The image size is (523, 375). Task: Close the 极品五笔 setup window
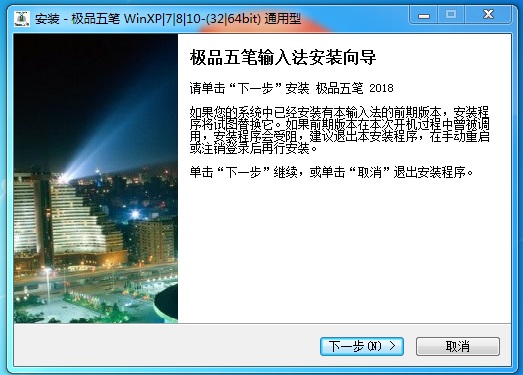488,15
